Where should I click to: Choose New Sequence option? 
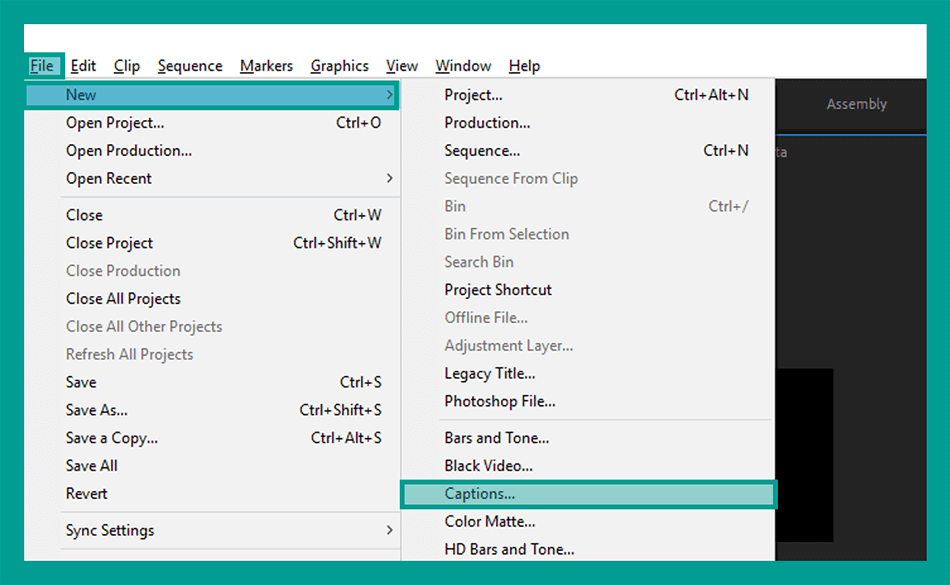click(x=588, y=151)
